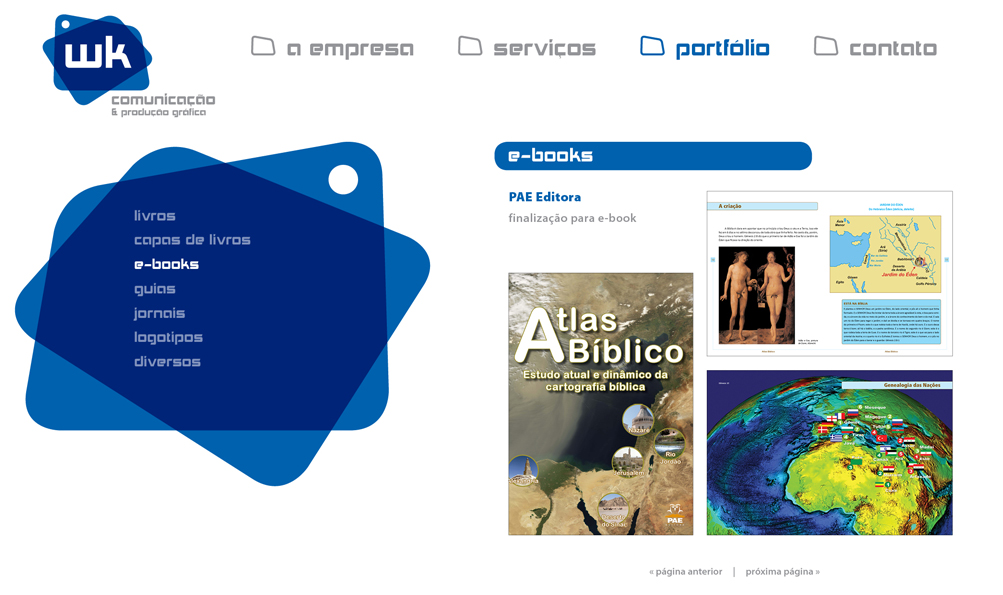Click the folder icon beside a empresa
The width and height of the screenshot is (1003, 595).
click(263, 46)
